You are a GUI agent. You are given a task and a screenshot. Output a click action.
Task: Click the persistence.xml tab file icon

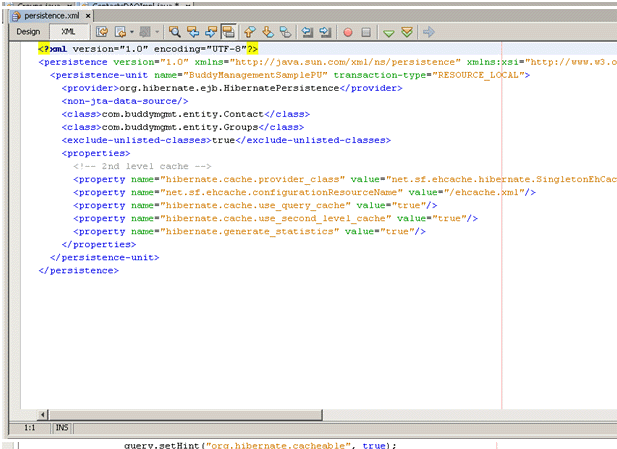(16, 16)
